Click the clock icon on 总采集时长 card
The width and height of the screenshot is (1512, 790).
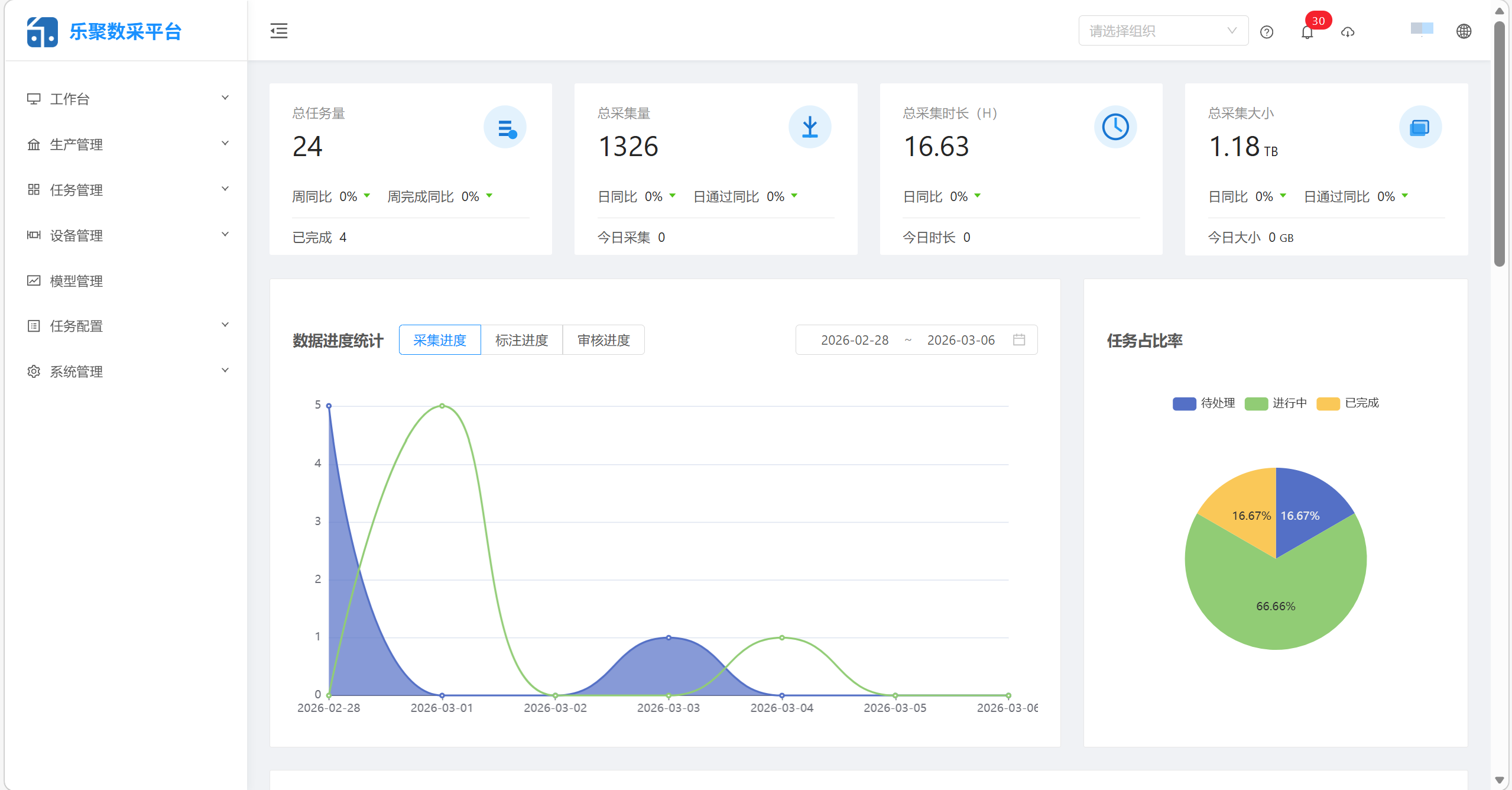(x=1115, y=126)
